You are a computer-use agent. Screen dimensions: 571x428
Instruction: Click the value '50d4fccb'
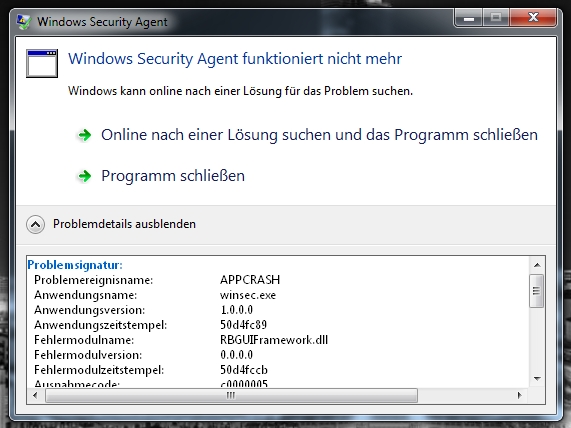point(244,370)
